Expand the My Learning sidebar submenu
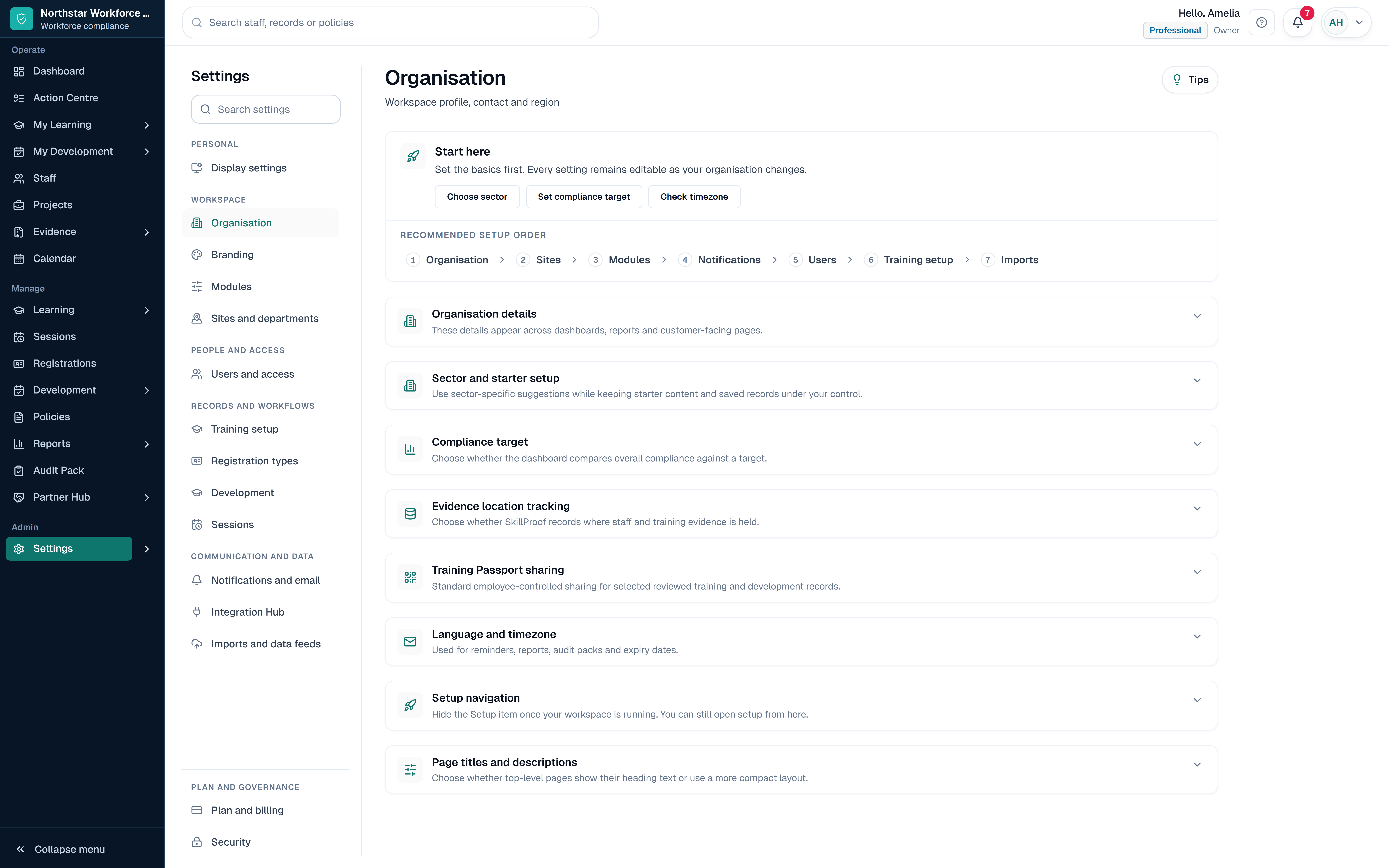The height and width of the screenshot is (868, 1389). pyautogui.click(x=147, y=125)
